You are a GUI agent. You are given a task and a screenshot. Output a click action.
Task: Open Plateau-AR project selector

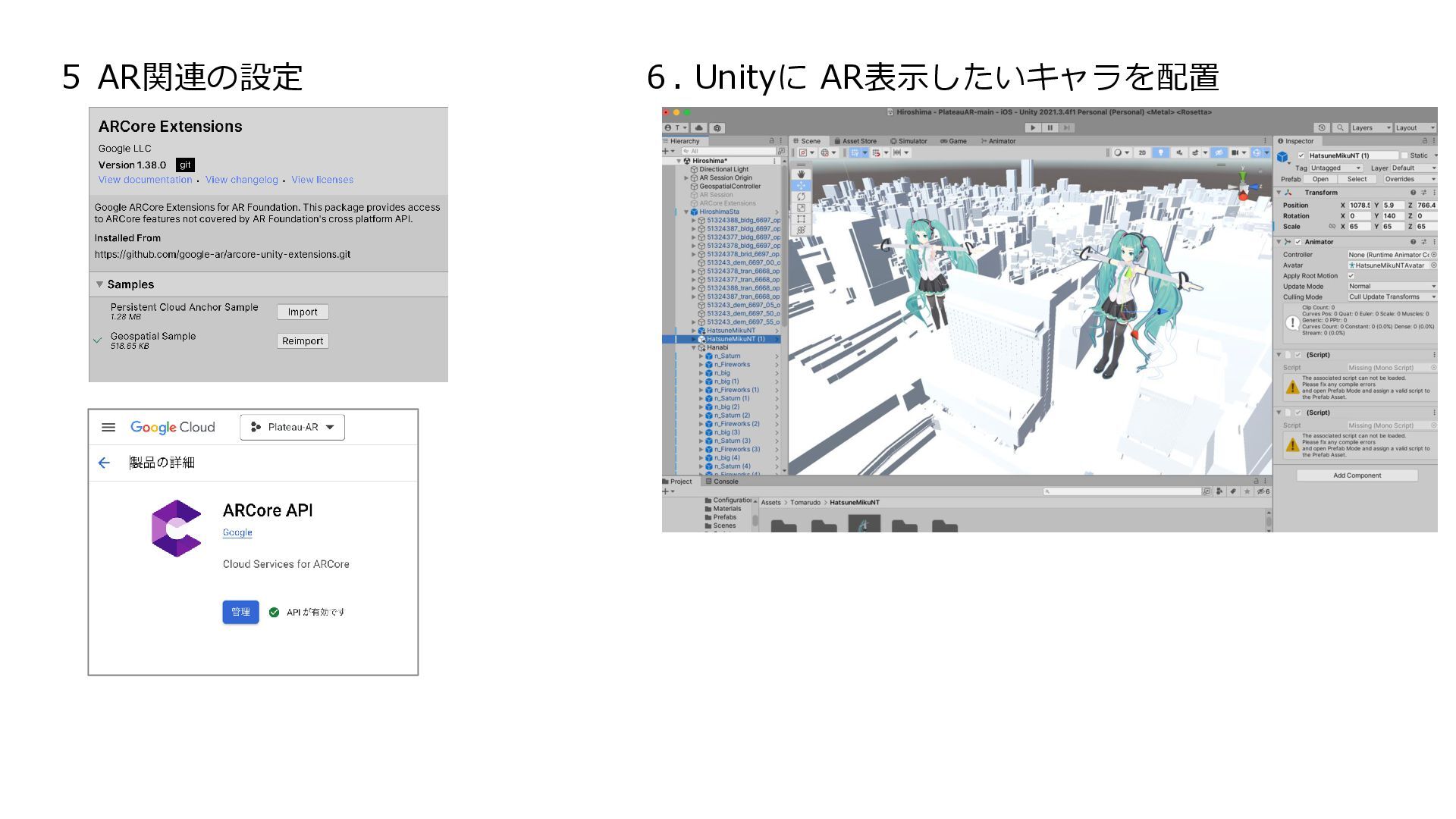(x=293, y=427)
